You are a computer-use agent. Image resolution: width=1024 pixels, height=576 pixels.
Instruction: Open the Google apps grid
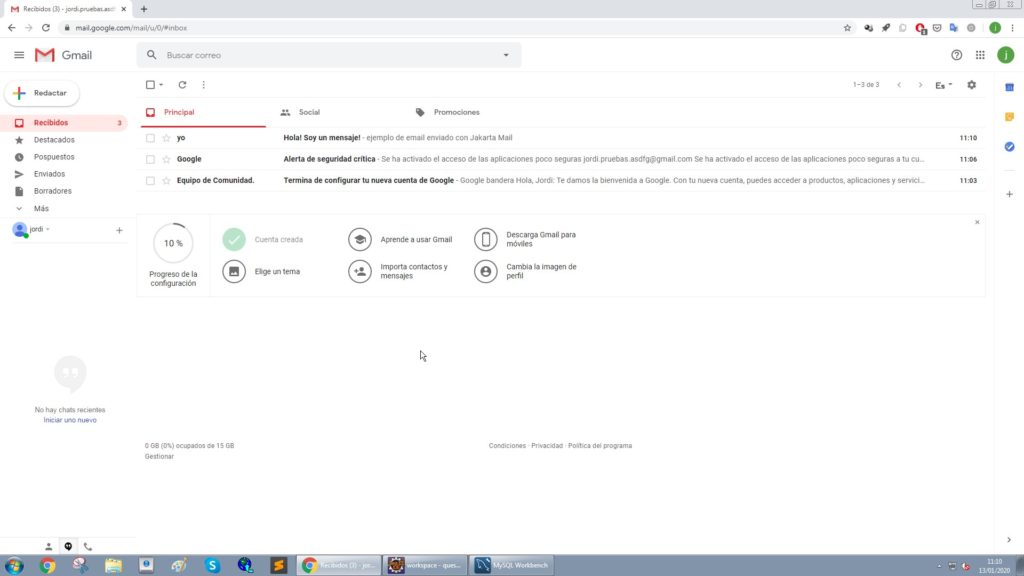[x=978, y=55]
